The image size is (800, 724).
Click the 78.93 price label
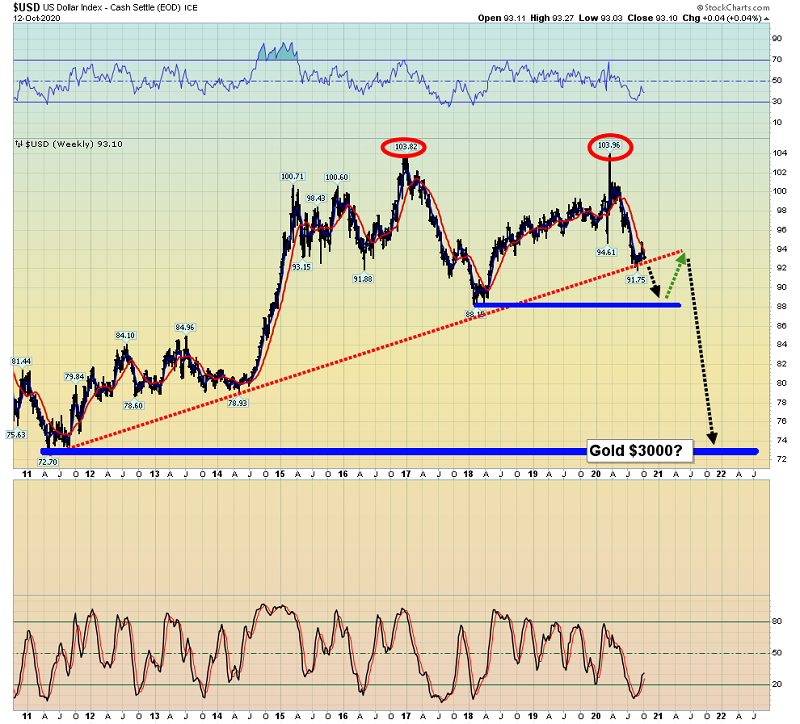[236, 401]
